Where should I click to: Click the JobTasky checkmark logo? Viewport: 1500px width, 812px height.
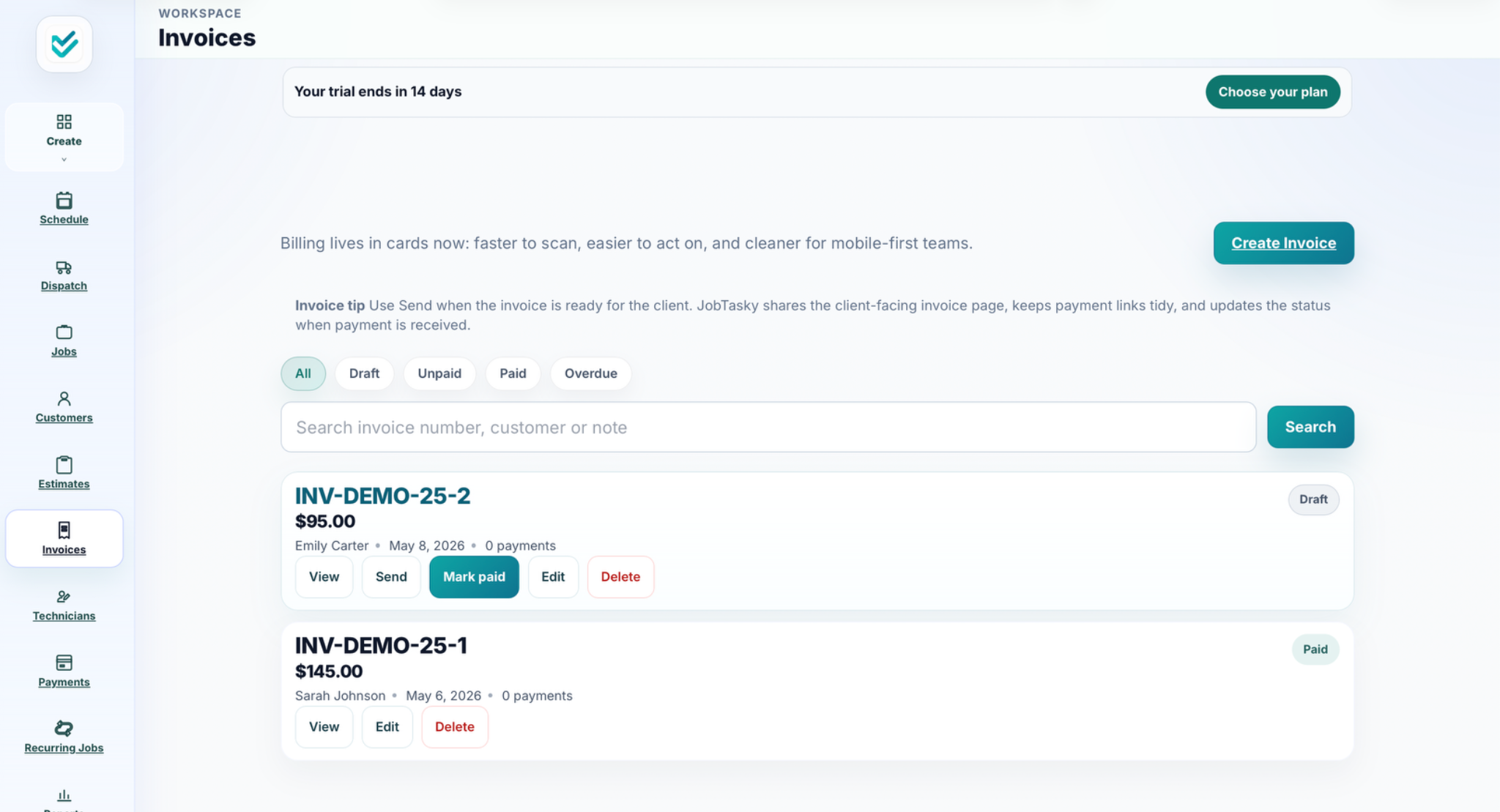click(64, 44)
